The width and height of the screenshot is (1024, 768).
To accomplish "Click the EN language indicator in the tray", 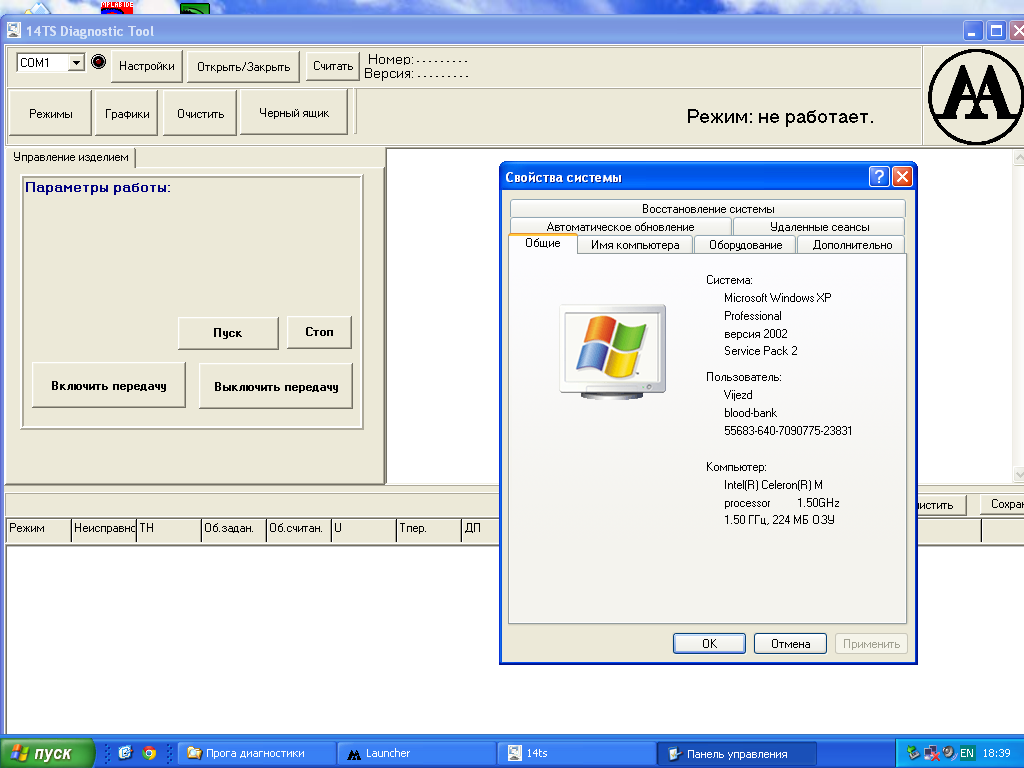I will click(x=967, y=753).
